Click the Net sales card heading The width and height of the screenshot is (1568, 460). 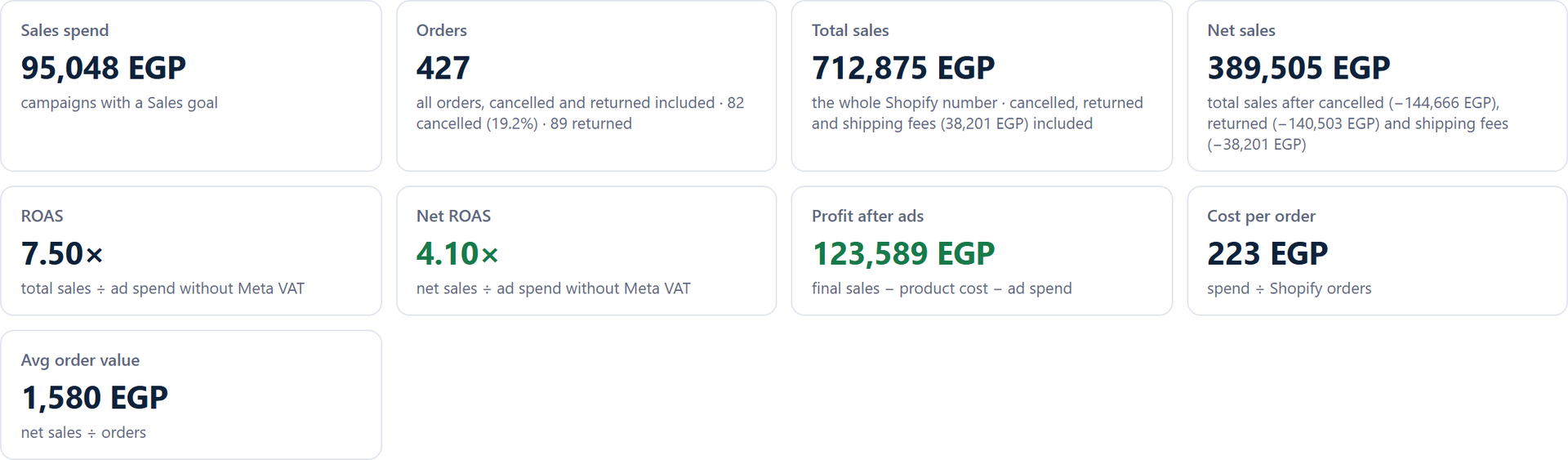[1241, 30]
